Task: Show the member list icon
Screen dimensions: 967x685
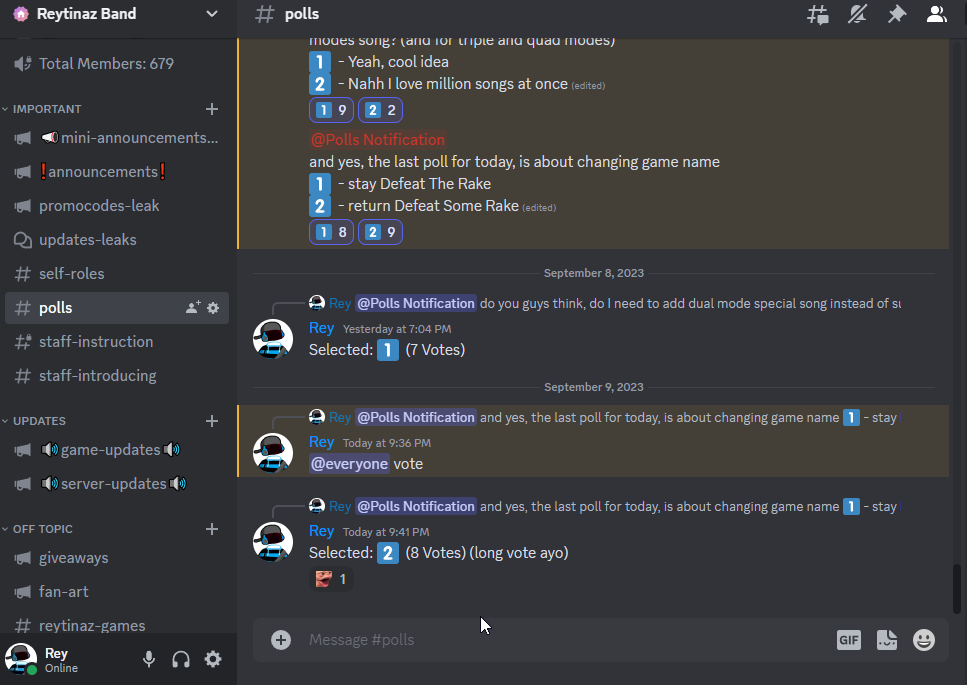Action: (x=936, y=14)
